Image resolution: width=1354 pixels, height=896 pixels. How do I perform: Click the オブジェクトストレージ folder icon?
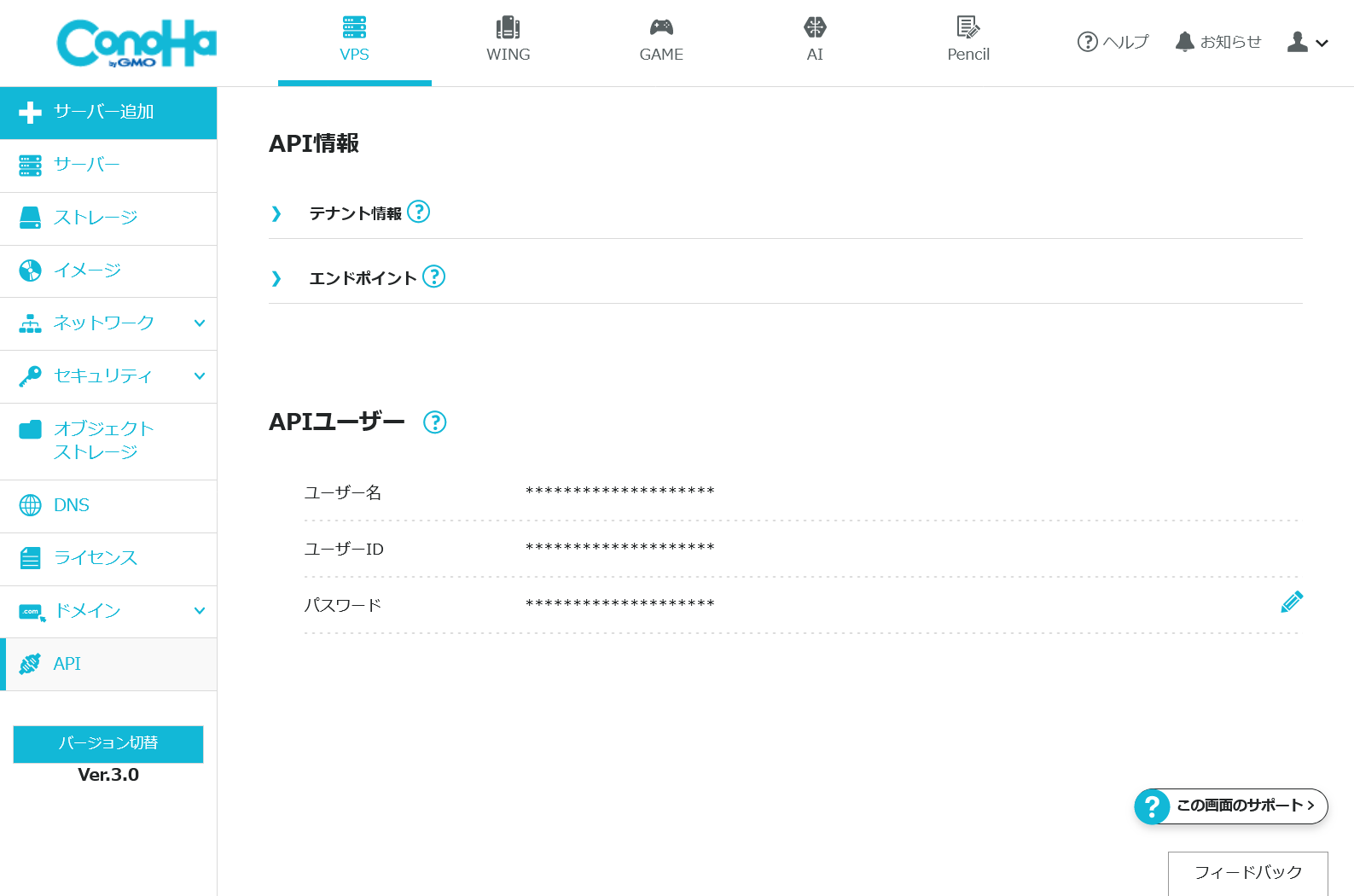[30, 429]
